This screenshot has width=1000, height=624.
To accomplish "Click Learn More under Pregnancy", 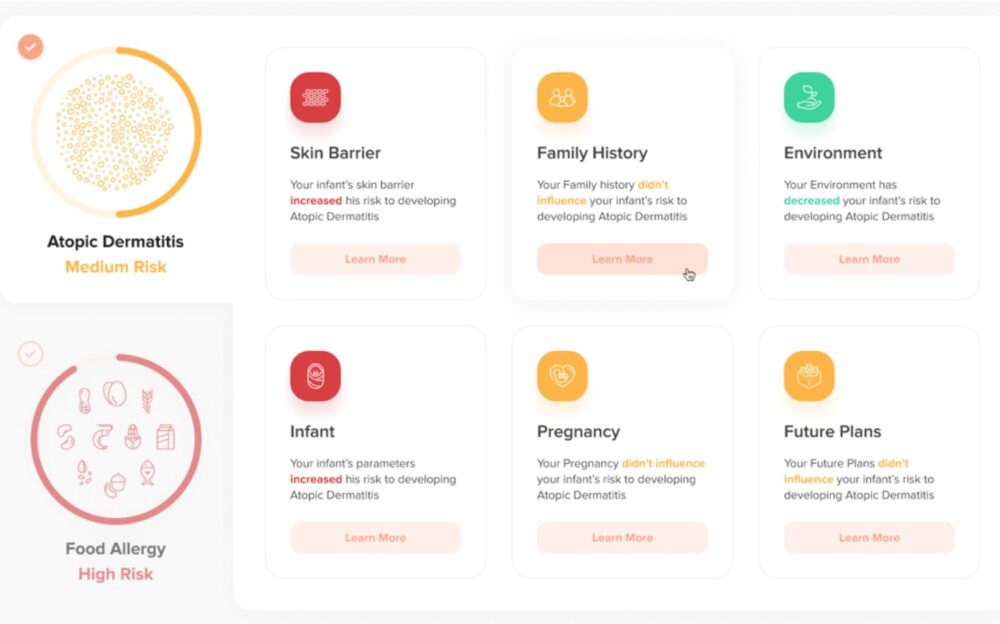I will click(x=622, y=538).
